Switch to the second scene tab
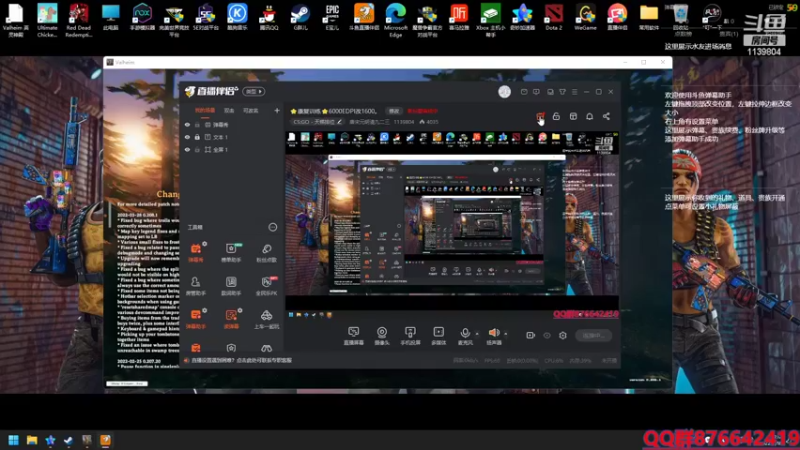The image size is (800, 450). coord(229,110)
